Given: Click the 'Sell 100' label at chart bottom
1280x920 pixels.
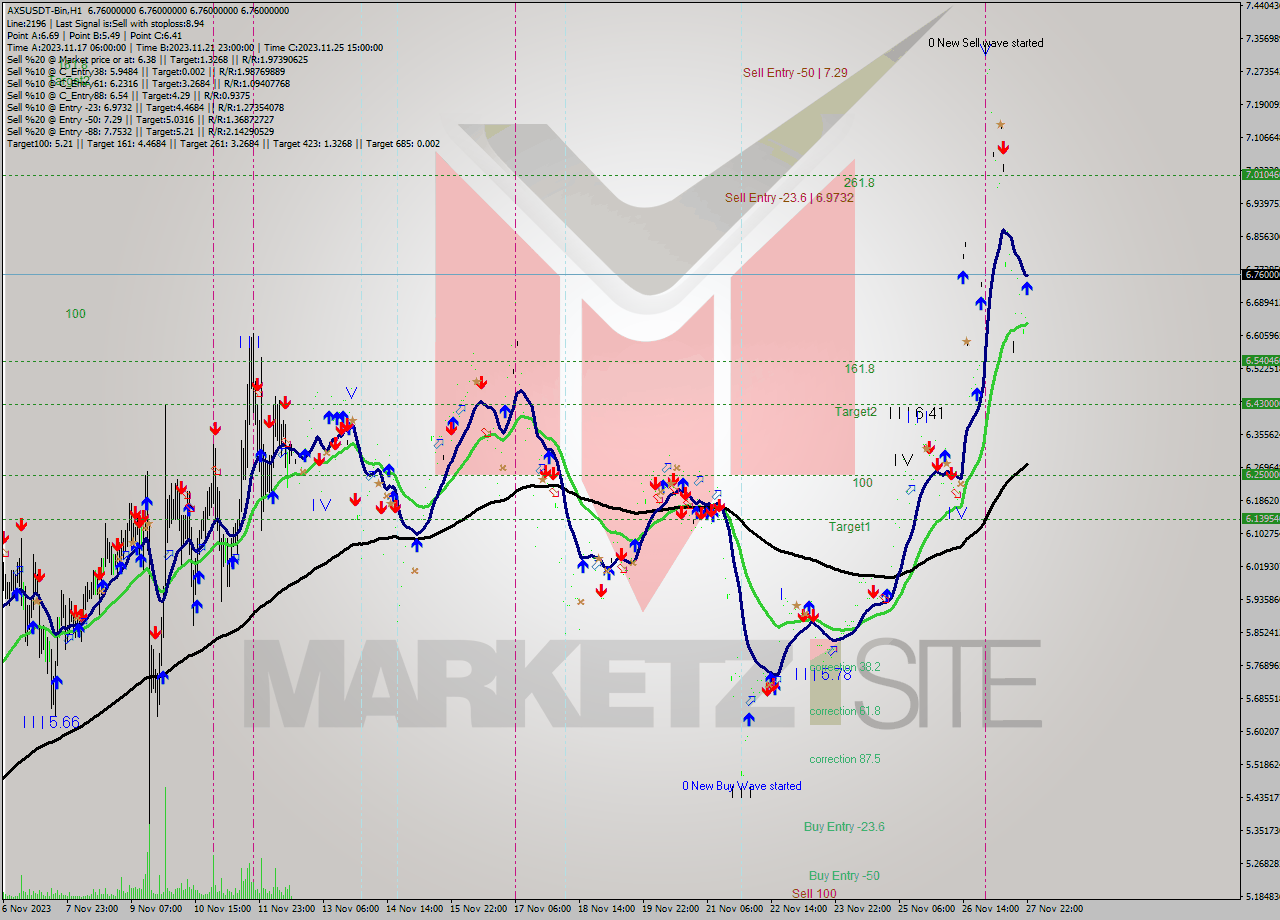Looking at the screenshot, I should tap(814, 893).
